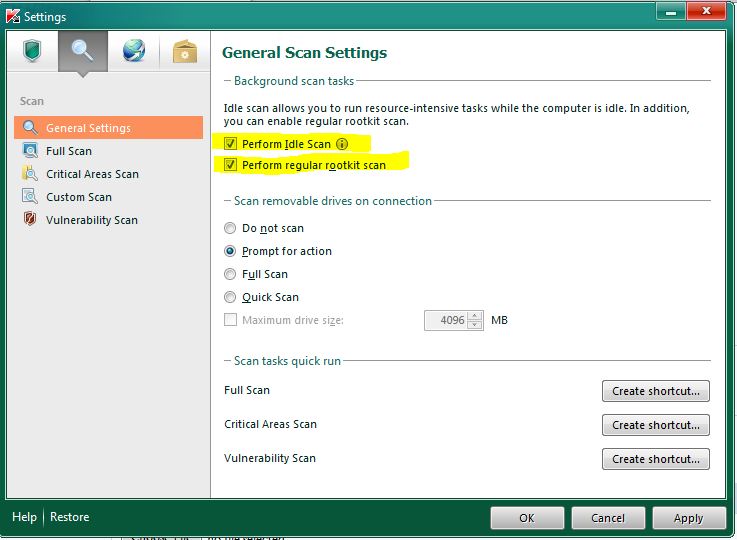Select the Scan magnifier tab
Viewport: 737px width, 540px height.
83,51
